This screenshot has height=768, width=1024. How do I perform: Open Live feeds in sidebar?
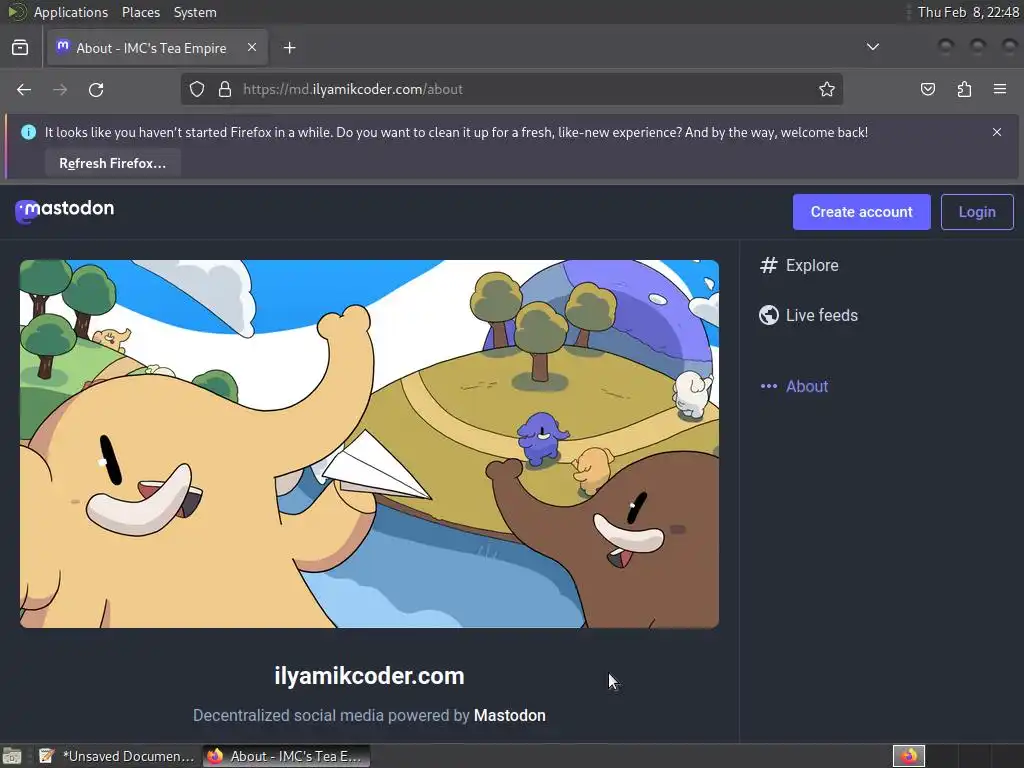pyautogui.click(x=808, y=315)
